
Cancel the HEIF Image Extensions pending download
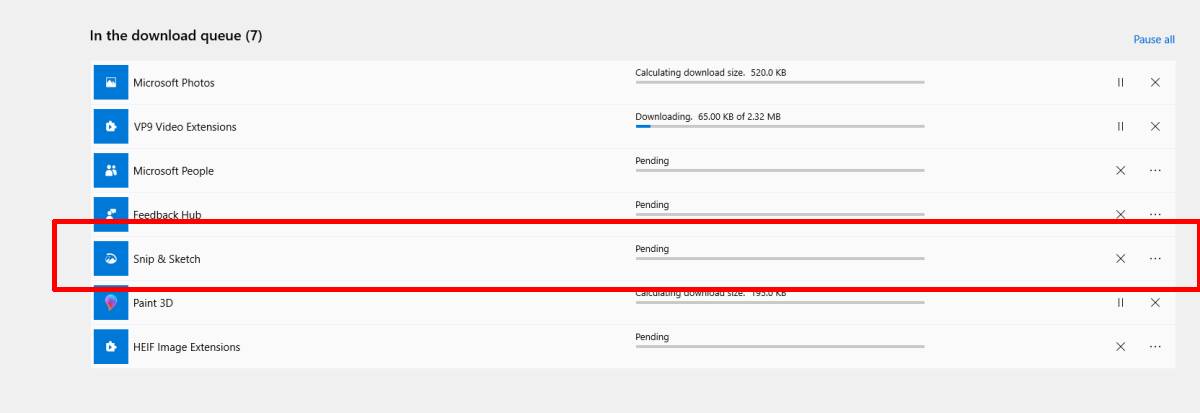click(1120, 346)
